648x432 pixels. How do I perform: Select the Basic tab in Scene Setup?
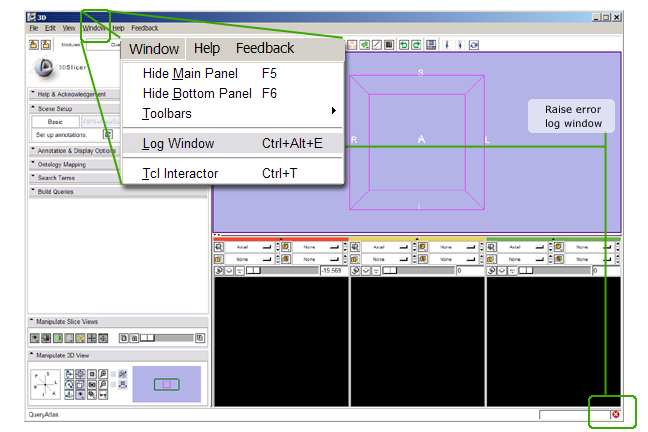tap(54, 121)
